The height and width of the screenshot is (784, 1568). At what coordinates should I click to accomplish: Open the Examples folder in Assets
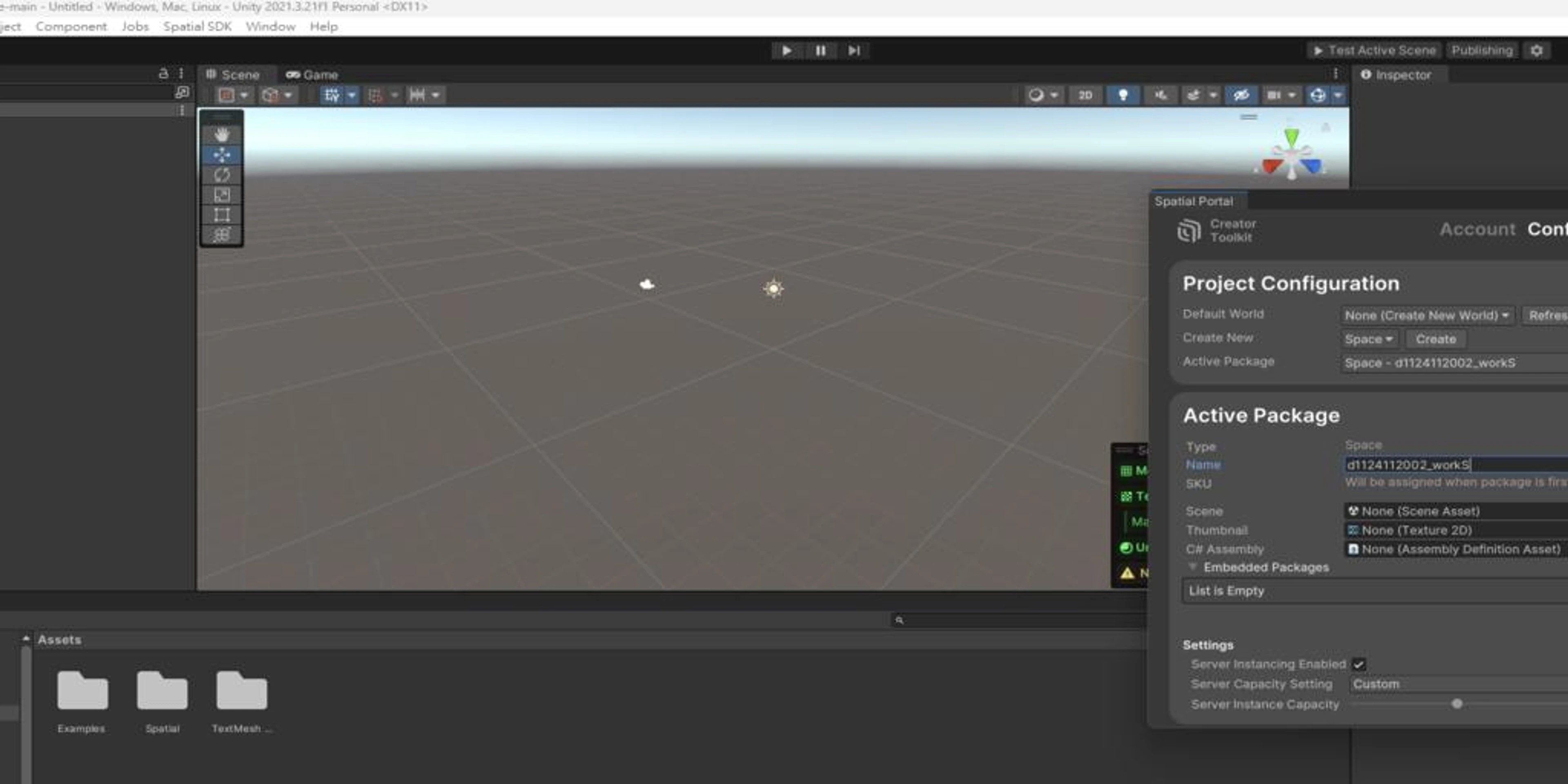[82, 702]
